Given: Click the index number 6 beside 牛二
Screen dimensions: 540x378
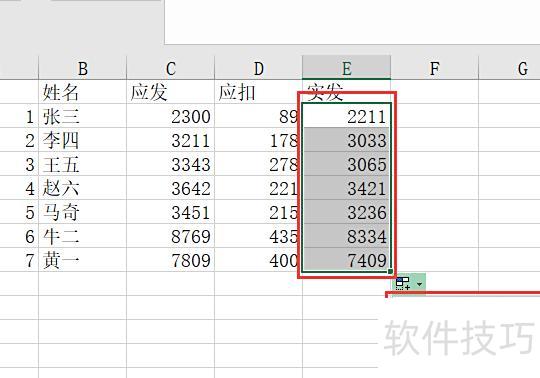Looking at the screenshot, I should pyautogui.click(x=30, y=237).
